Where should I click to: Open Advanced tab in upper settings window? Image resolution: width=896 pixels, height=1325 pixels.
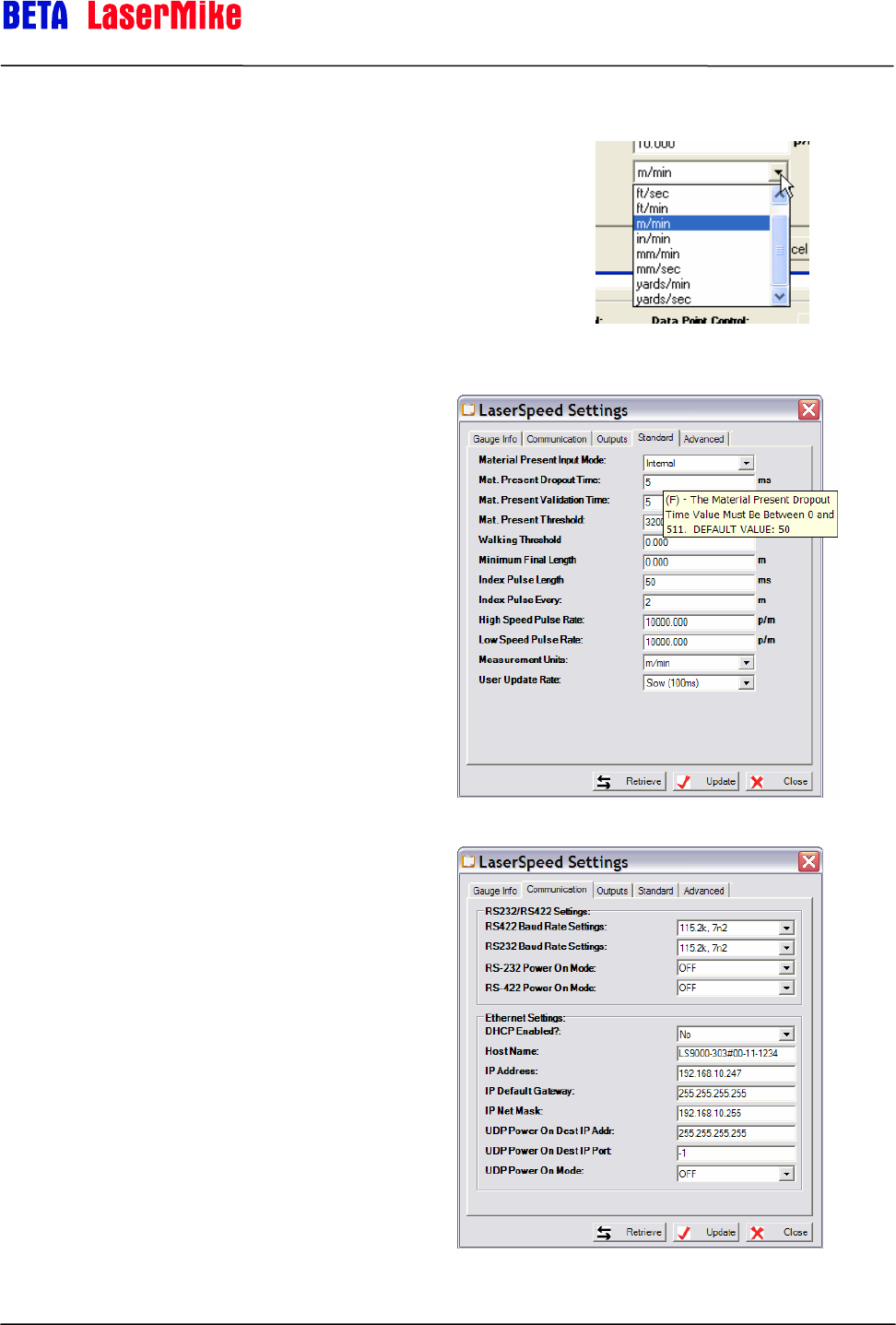pos(703,439)
